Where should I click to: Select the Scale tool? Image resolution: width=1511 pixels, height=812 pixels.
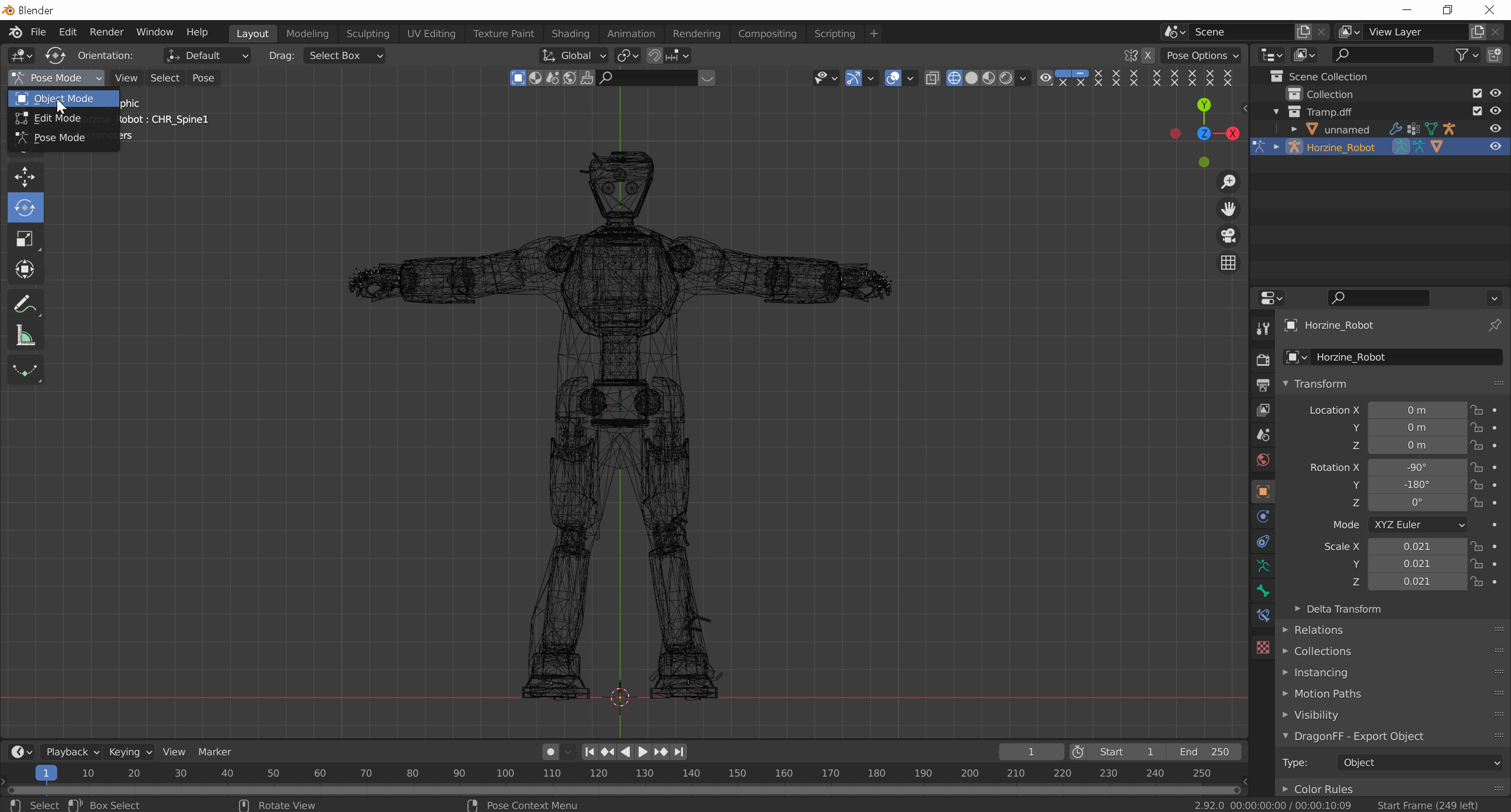pyautogui.click(x=25, y=239)
